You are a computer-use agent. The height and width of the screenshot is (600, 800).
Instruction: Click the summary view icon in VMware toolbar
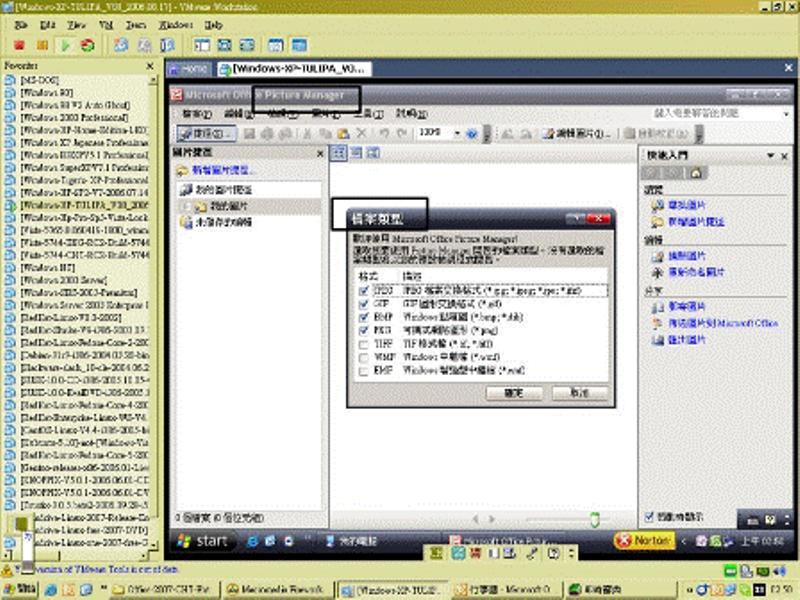tap(276, 45)
